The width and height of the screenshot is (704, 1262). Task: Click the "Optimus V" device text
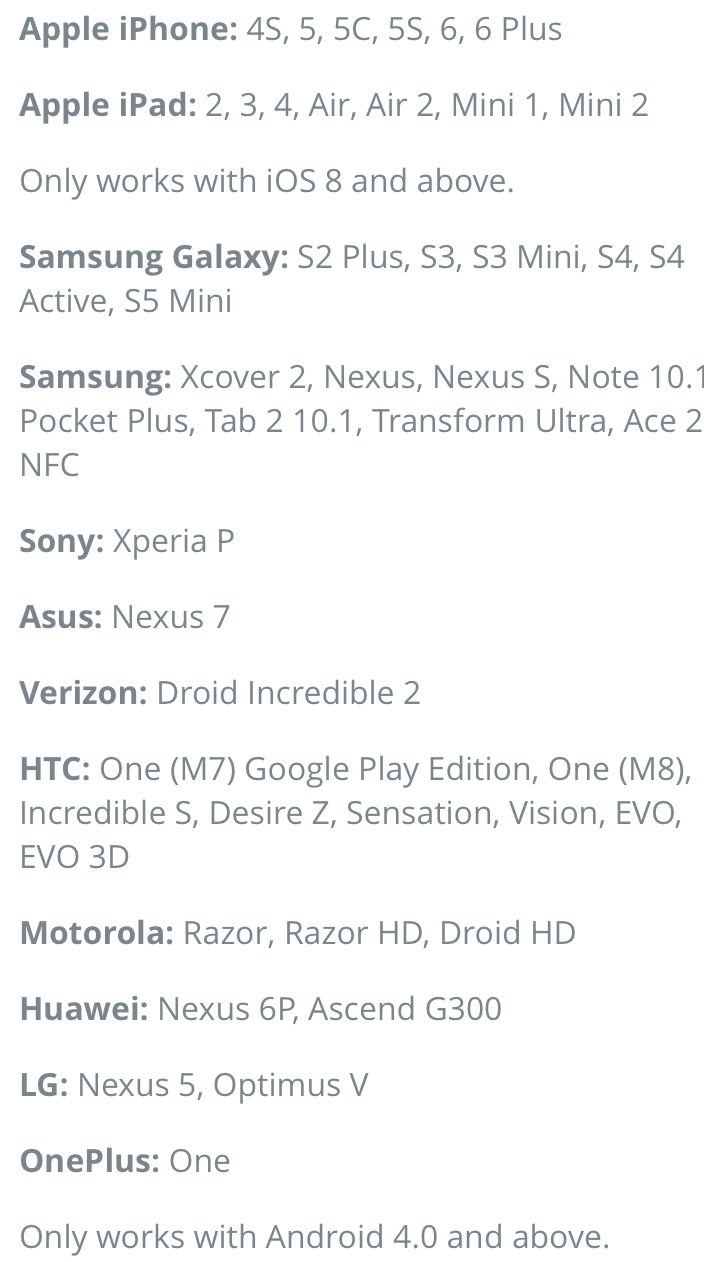click(x=290, y=1085)
